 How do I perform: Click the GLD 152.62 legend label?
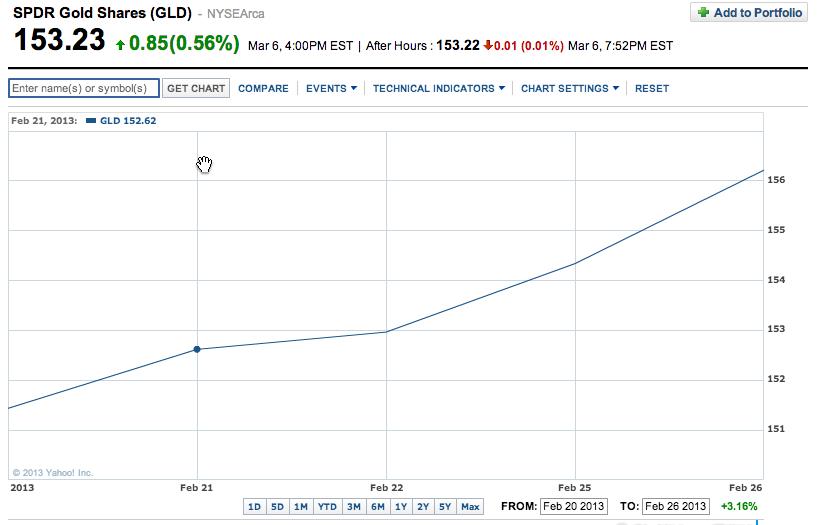pos(128,121)
